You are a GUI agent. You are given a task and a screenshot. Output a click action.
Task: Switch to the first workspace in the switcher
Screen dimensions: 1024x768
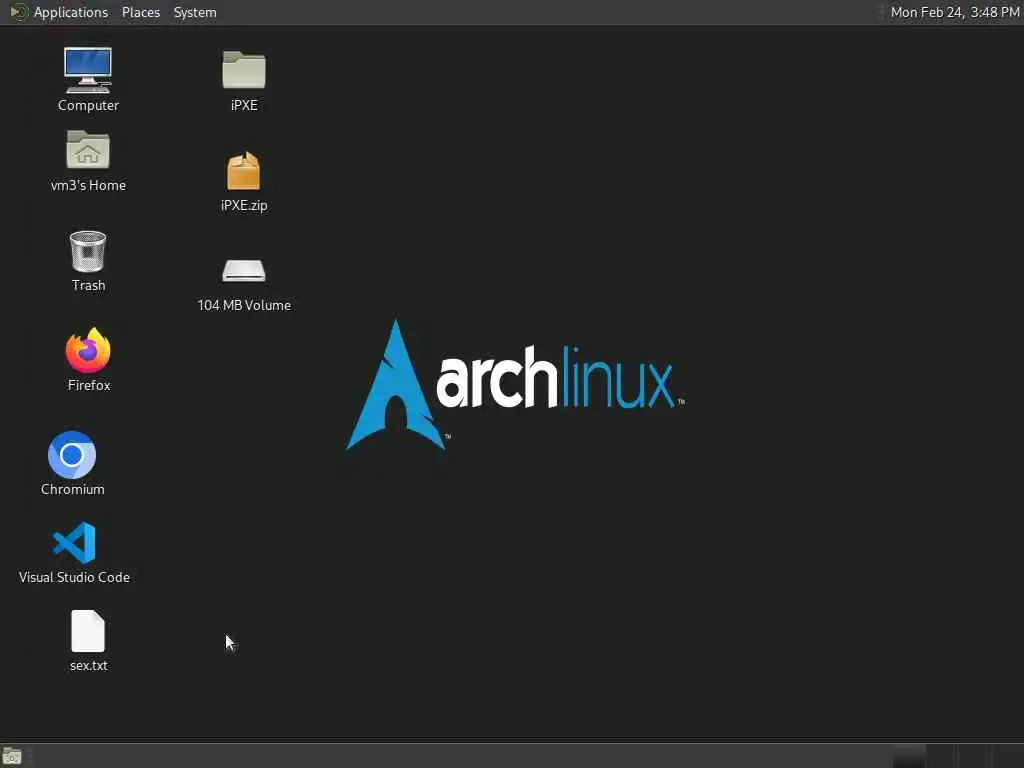point(908,756)
